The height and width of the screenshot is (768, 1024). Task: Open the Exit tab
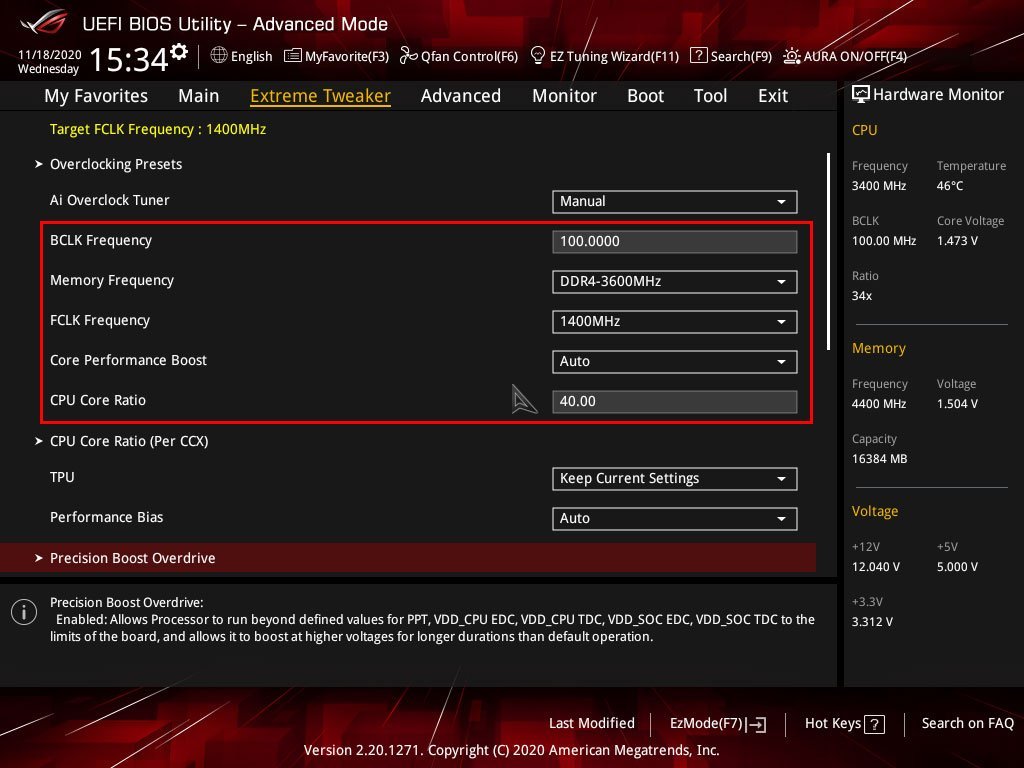pos(773,96)
